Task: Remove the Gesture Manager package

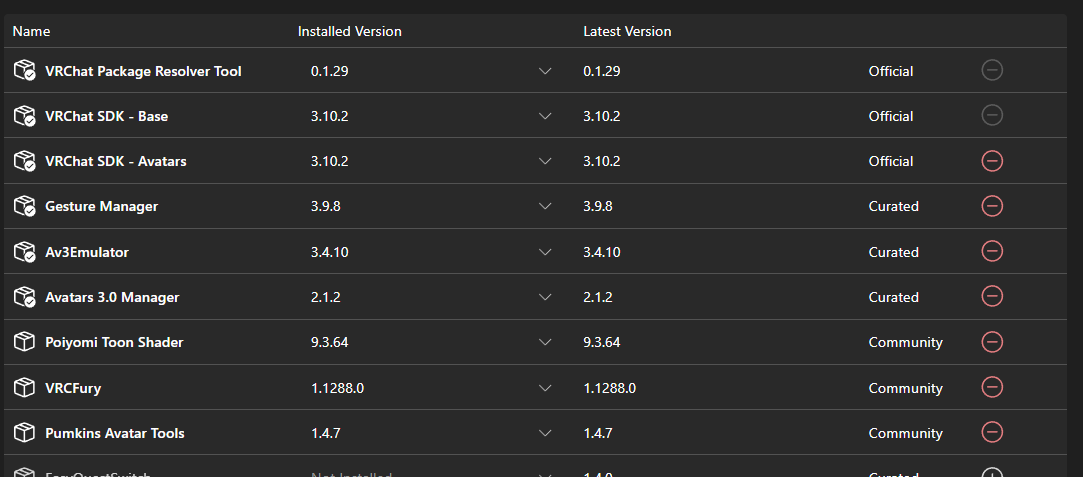Action: 992,206
